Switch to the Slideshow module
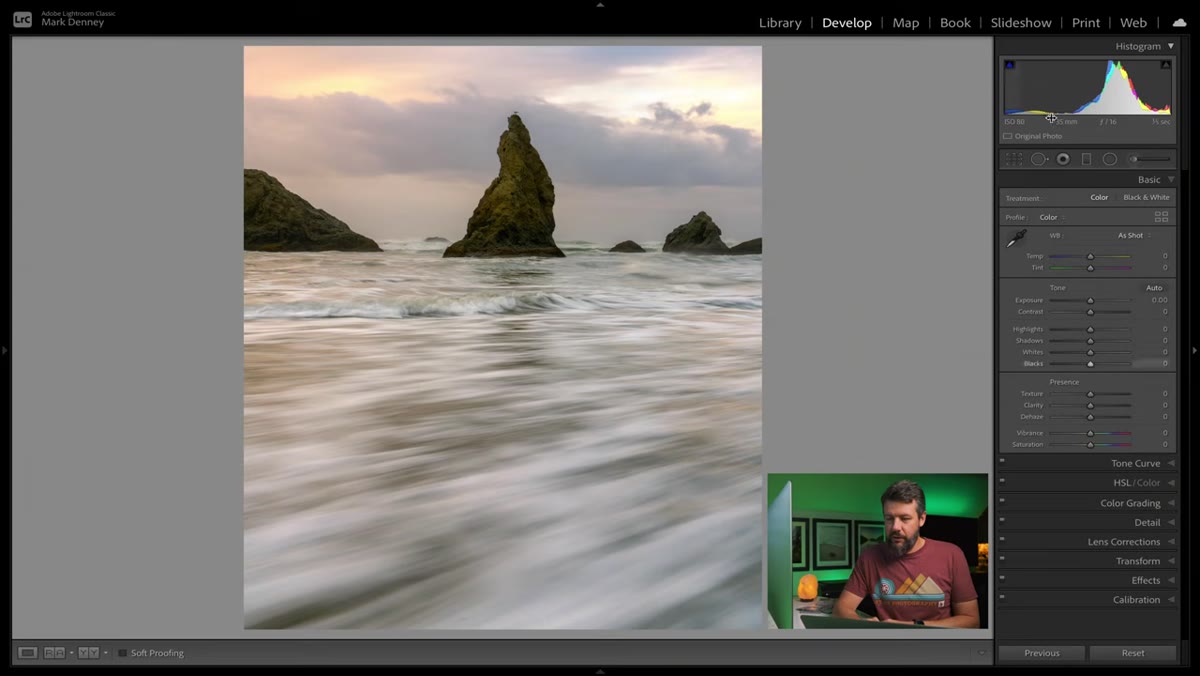The height and width of the screenshot is (676, 1200). [1021, 22]
